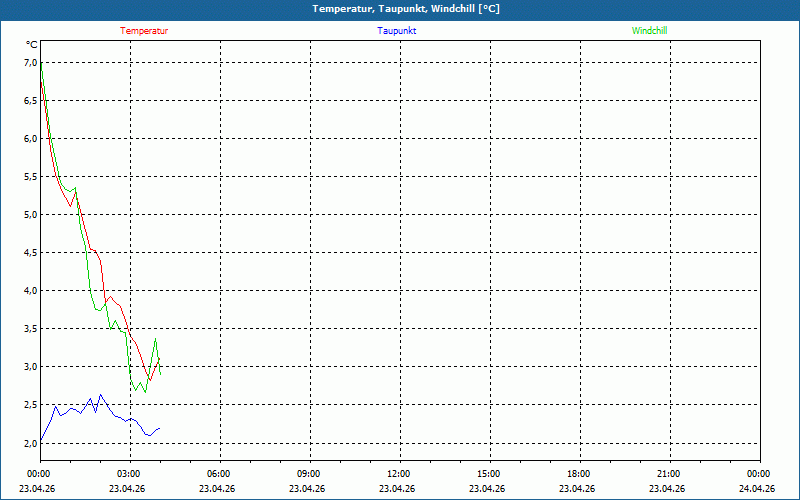Select the 21:00 time axis label
The image size is (800, 500).
click(x=669, y=474)
